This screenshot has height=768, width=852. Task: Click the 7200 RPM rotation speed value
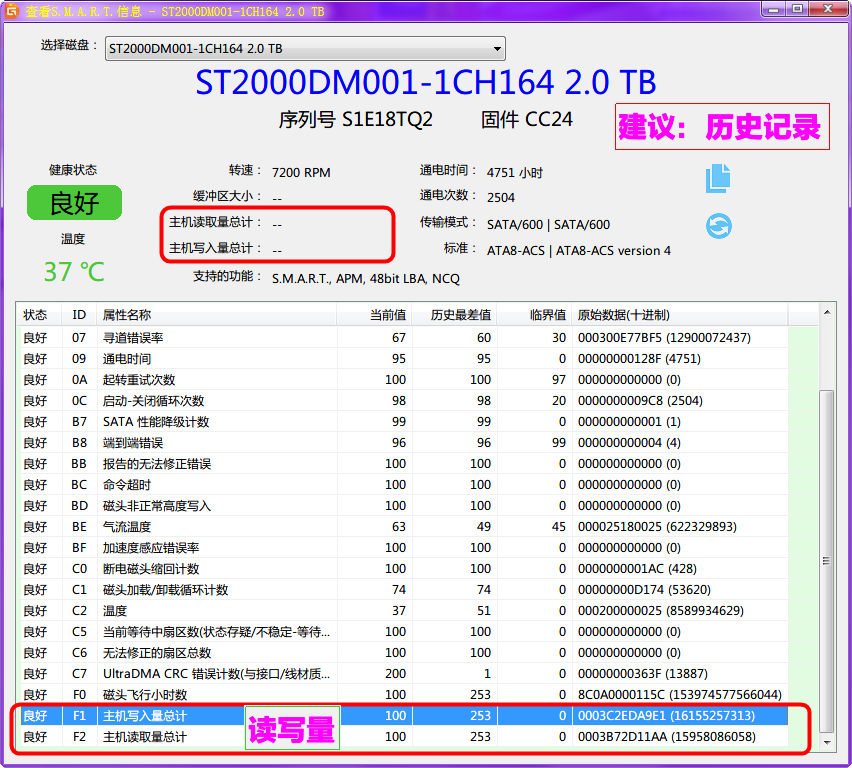(301, 173)
